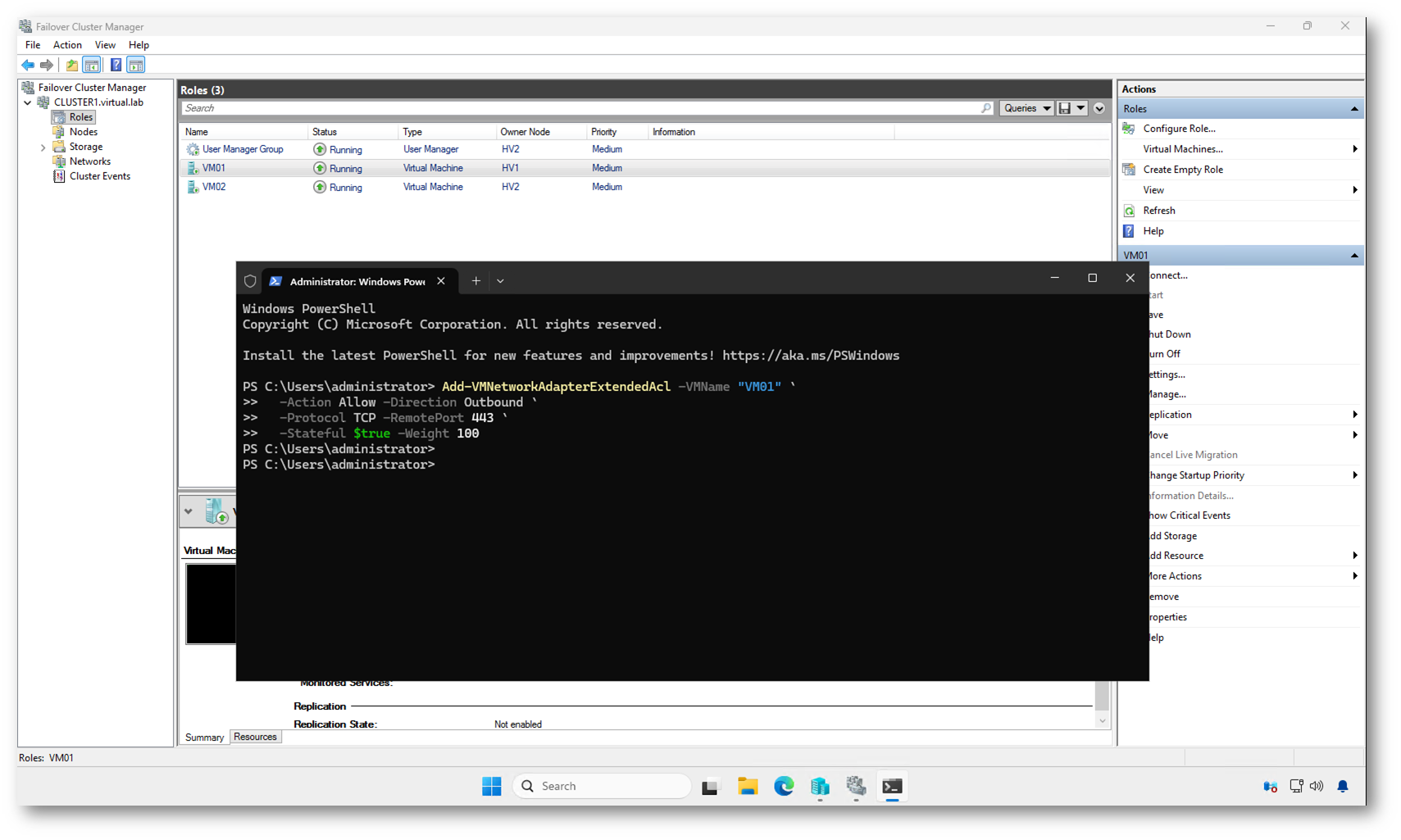Open the Action menu
The image size is (1401, 840).
pos(67,45)
